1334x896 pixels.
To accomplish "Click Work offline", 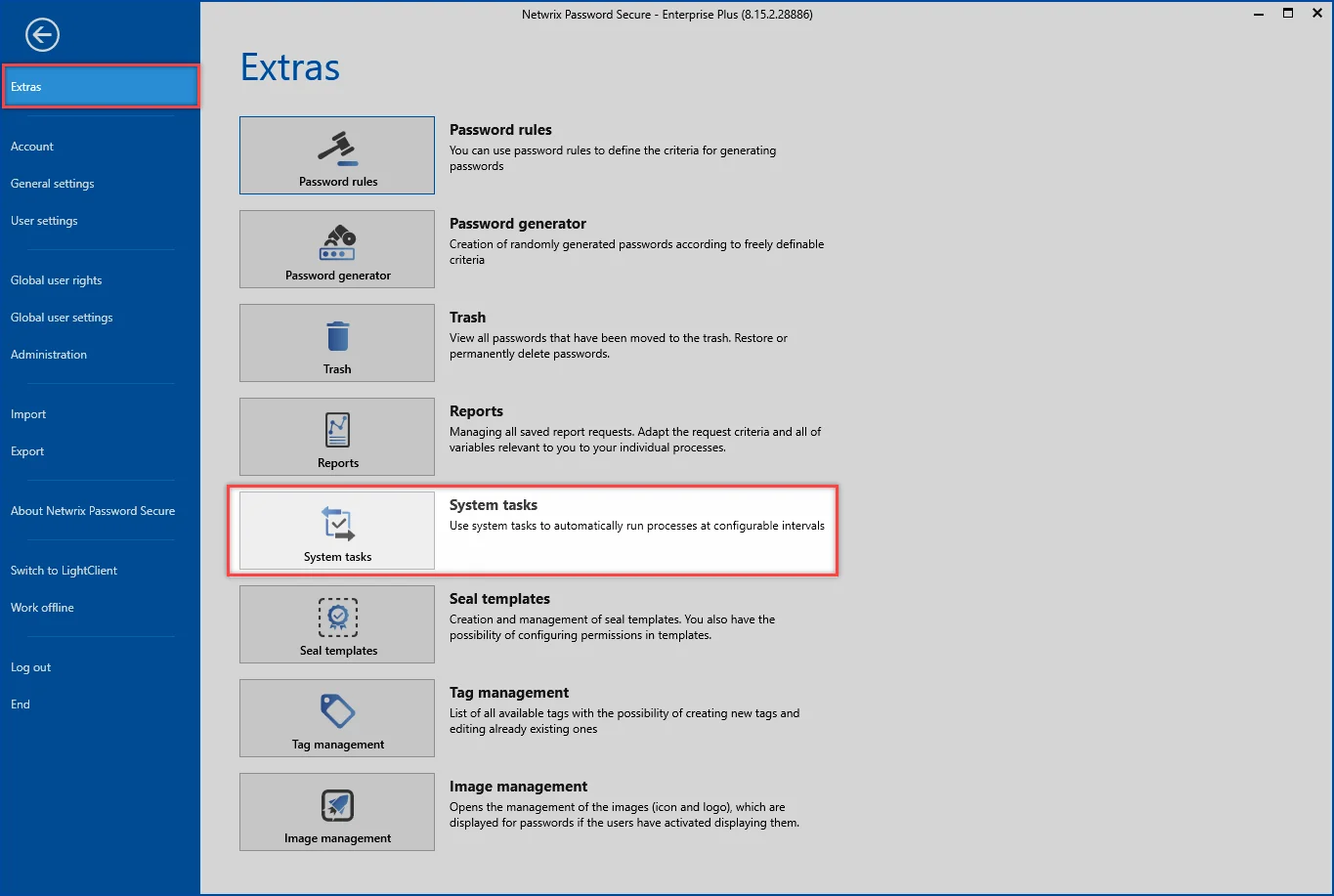I will tap(42, 608).
